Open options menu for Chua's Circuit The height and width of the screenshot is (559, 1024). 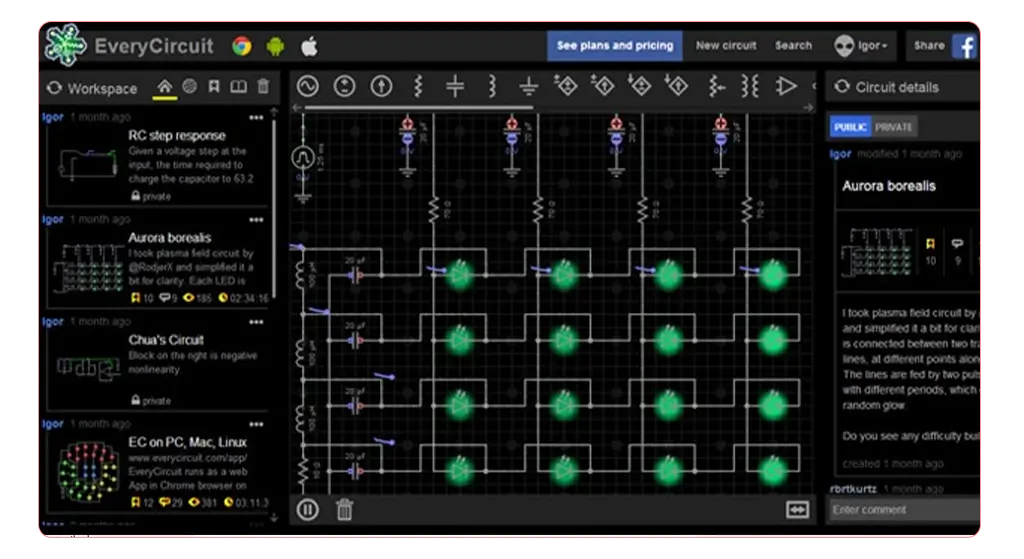(256, 322)
